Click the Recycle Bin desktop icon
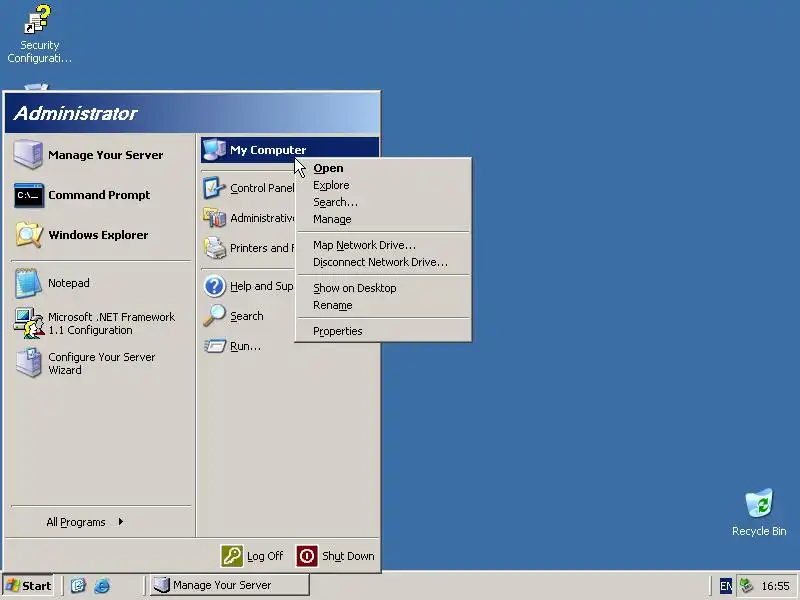The image size is (800, 600). tap(759, 503)
